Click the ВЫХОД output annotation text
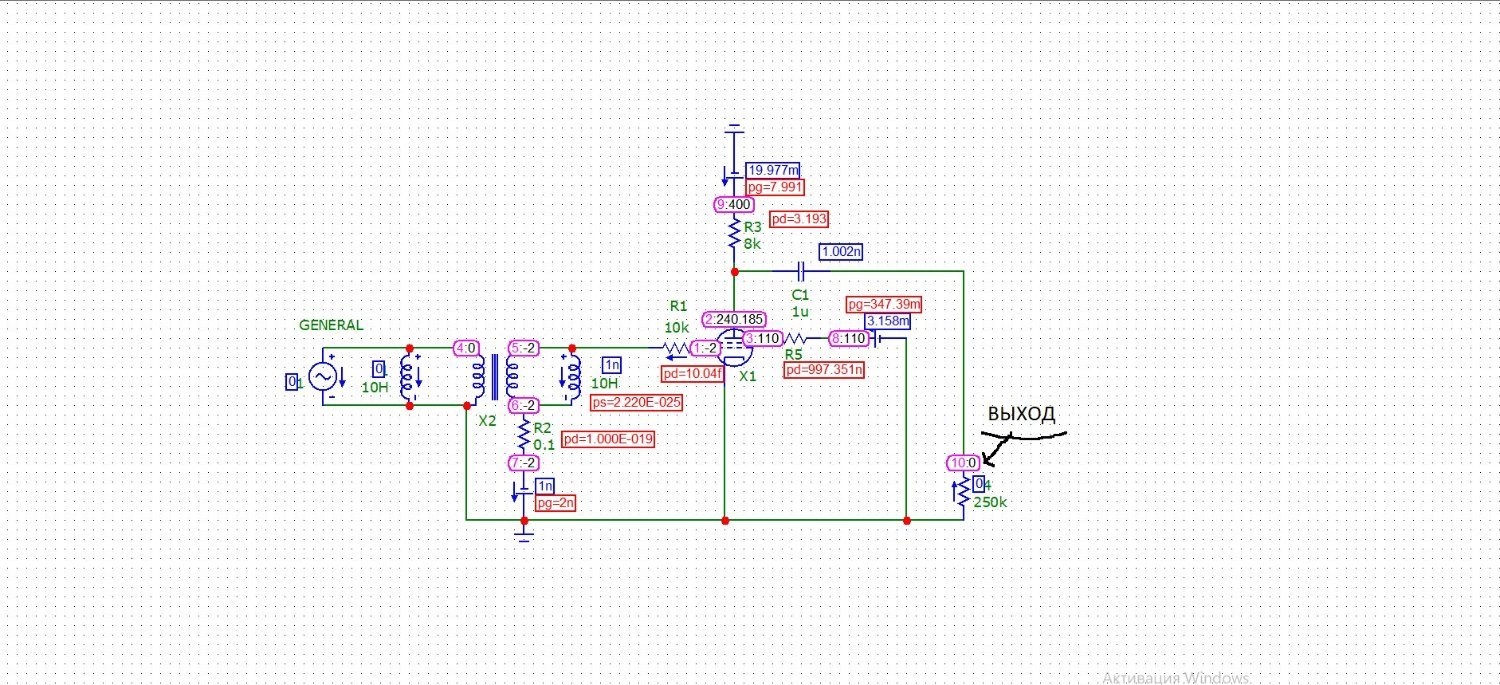The width and height of the screenshot is (1500, 685). tap(1022, 414)
